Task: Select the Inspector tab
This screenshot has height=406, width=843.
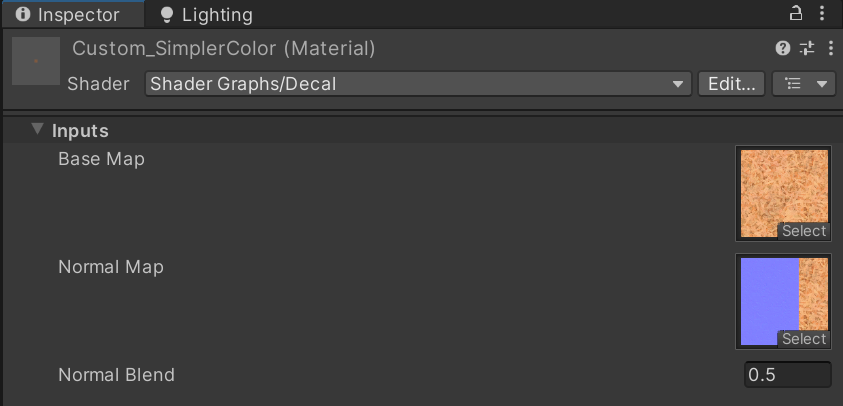Action: pyautogui.click(x=72, y=15)
